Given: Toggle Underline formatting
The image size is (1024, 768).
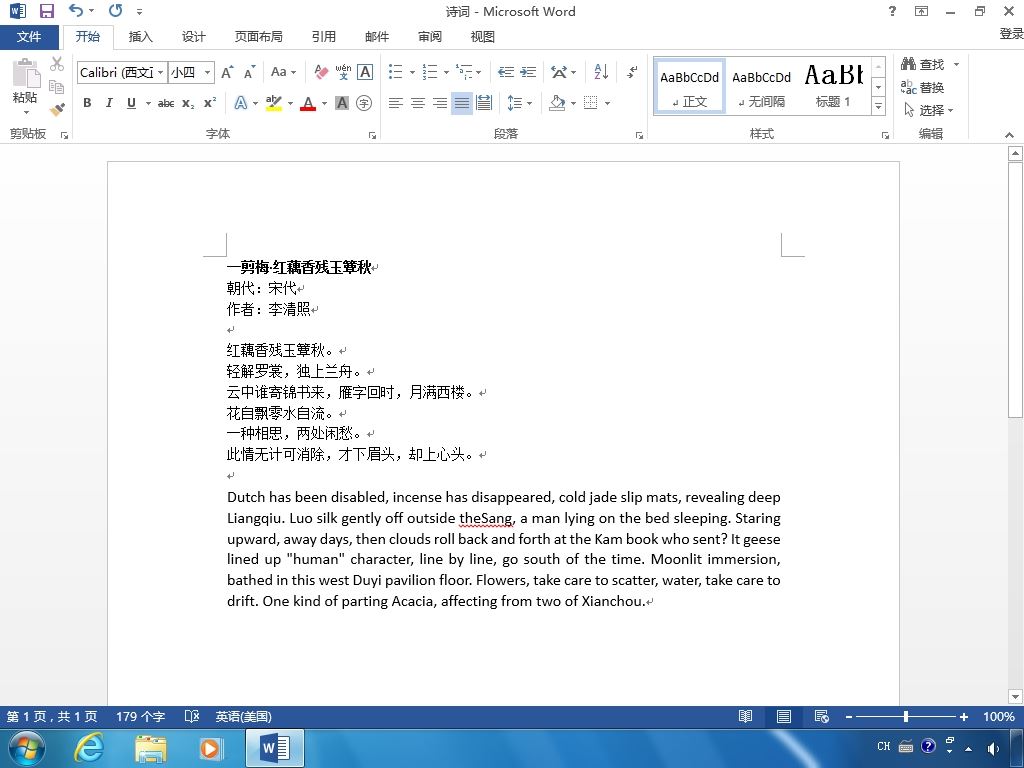Looking at the screenshot, I should click(x=131, y=103).
